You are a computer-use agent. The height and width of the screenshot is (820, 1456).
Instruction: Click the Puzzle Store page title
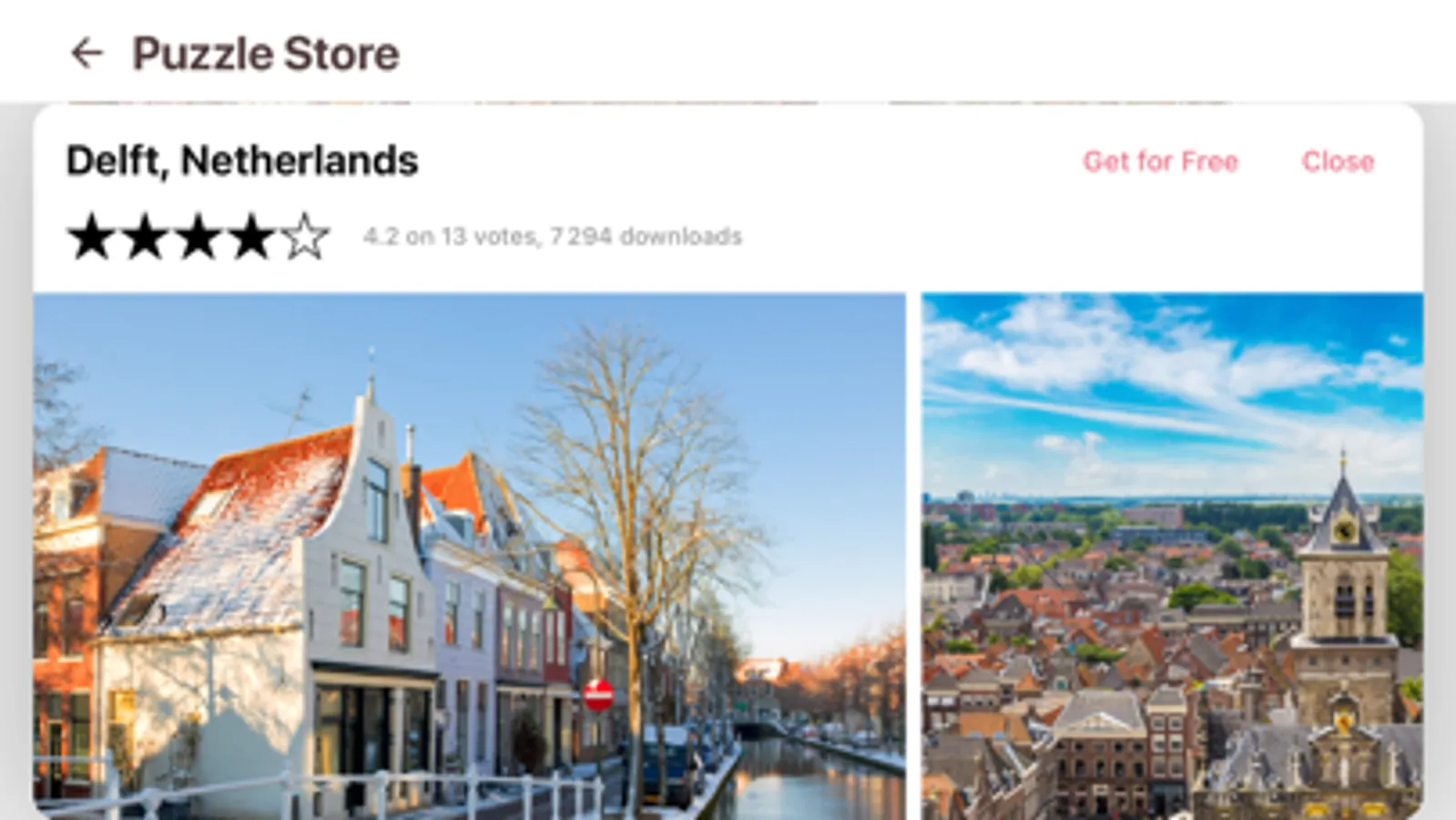[x=266, y=53]
